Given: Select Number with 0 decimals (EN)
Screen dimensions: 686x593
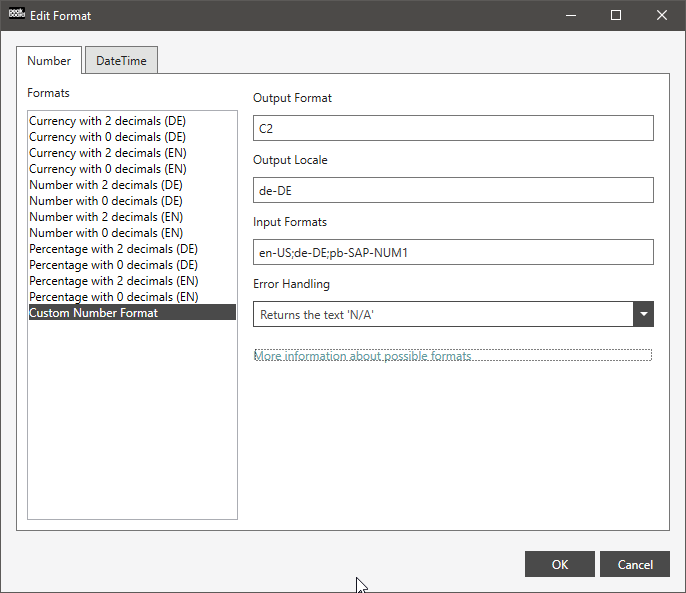Looking at the screenshot, I should point(132,233).
